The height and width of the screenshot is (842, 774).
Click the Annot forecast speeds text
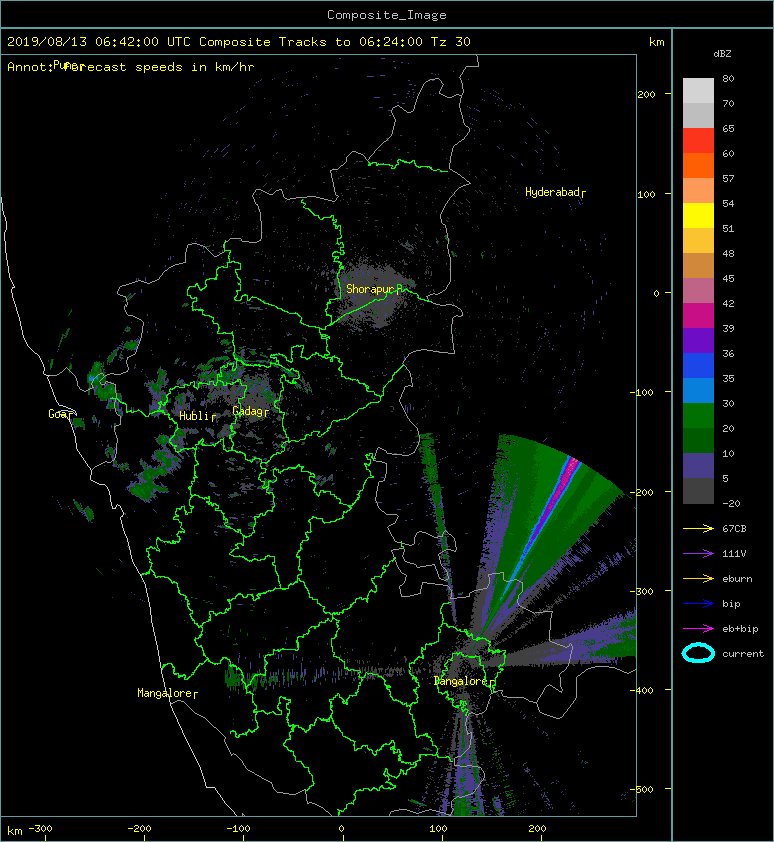(131, 67)
